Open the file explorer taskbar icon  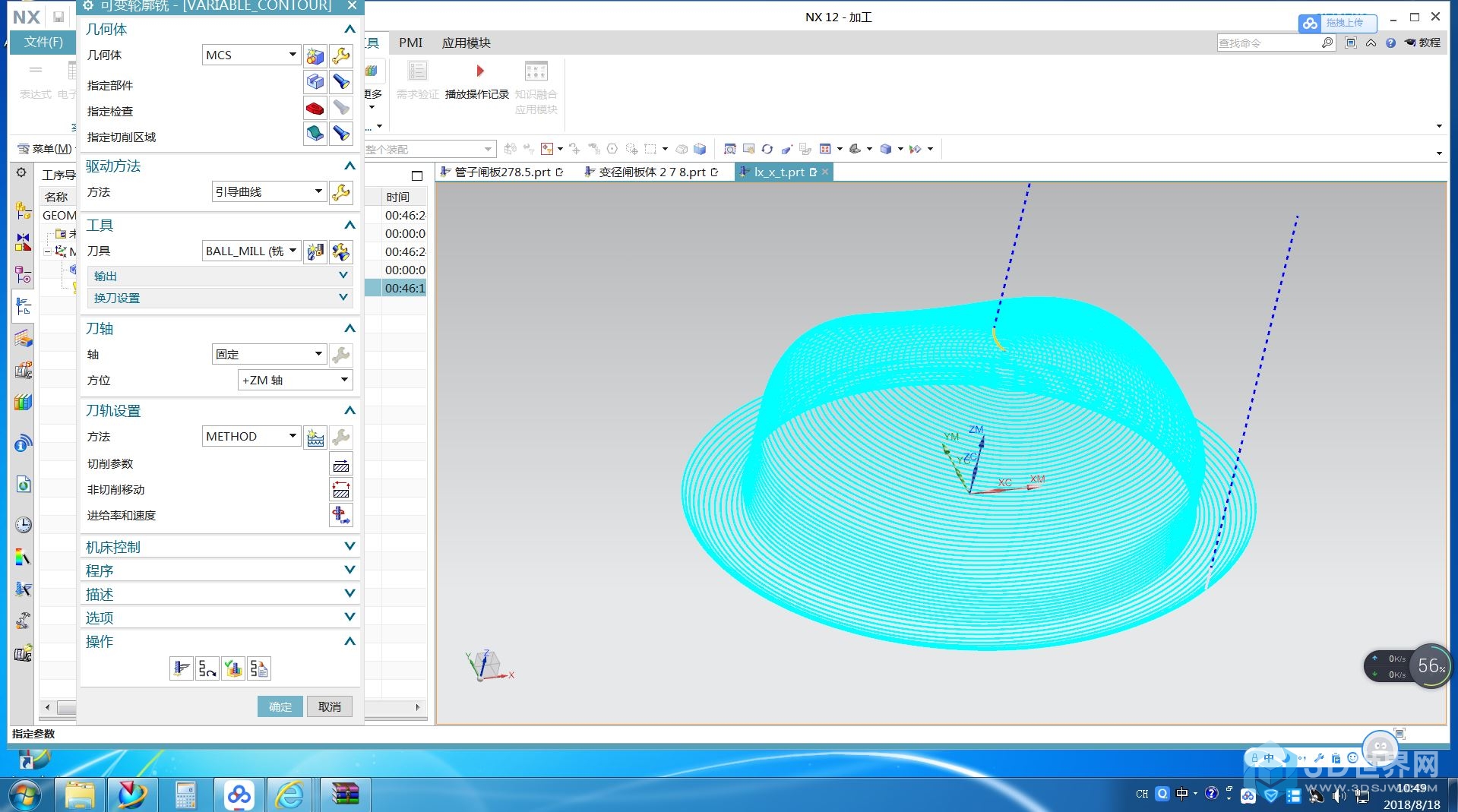(x=80, y=795)
